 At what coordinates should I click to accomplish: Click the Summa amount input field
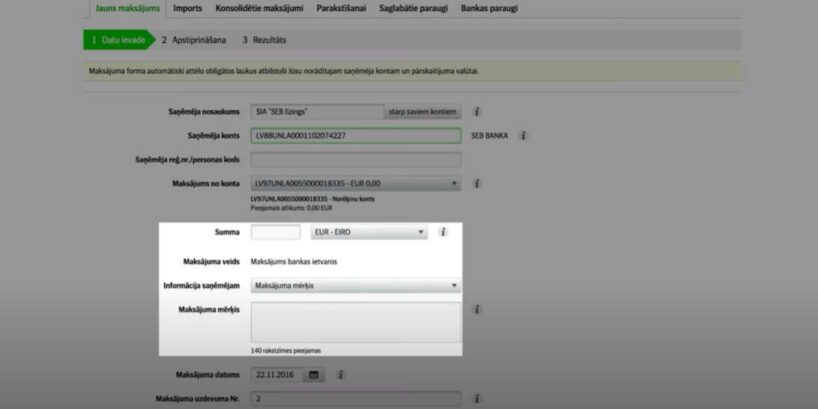pyautogui.click(x=276, y=232)
